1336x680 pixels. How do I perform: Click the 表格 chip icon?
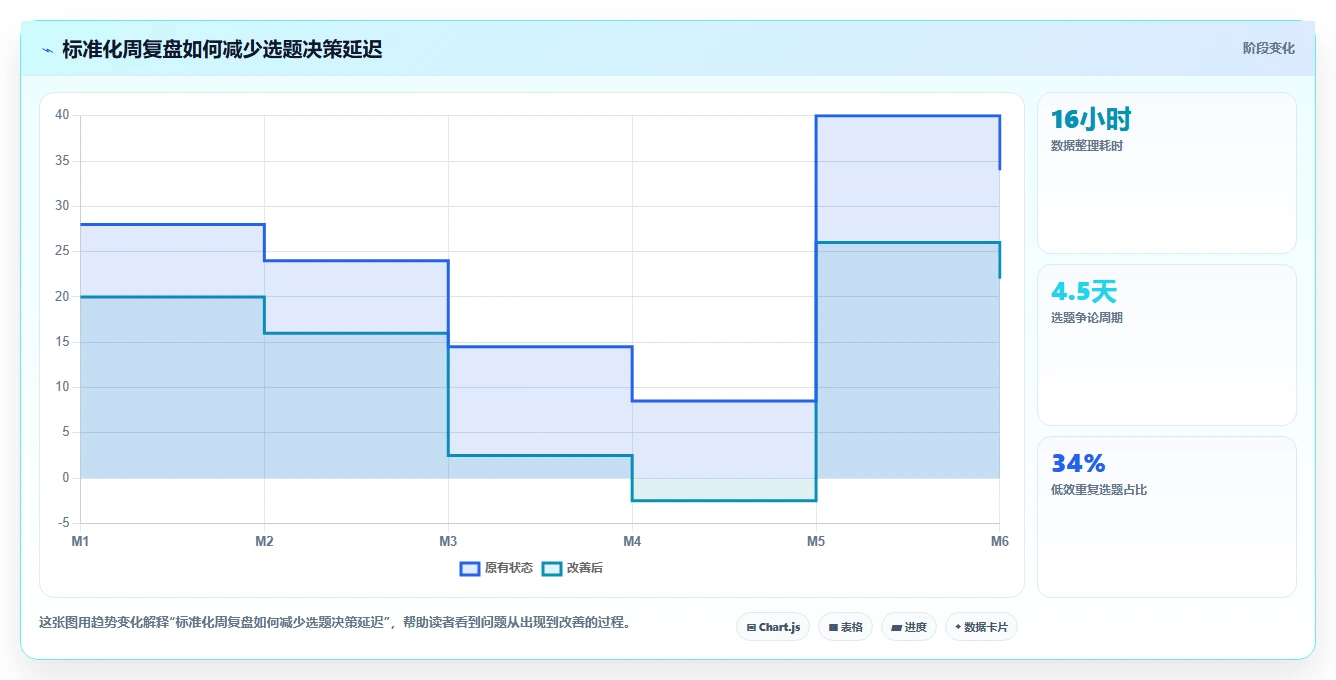(833, 628)
